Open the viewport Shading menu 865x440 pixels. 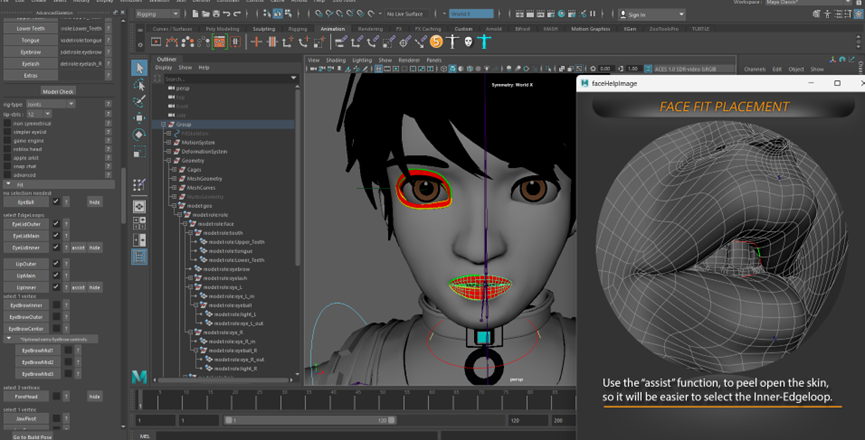click(x=335, y=60)
